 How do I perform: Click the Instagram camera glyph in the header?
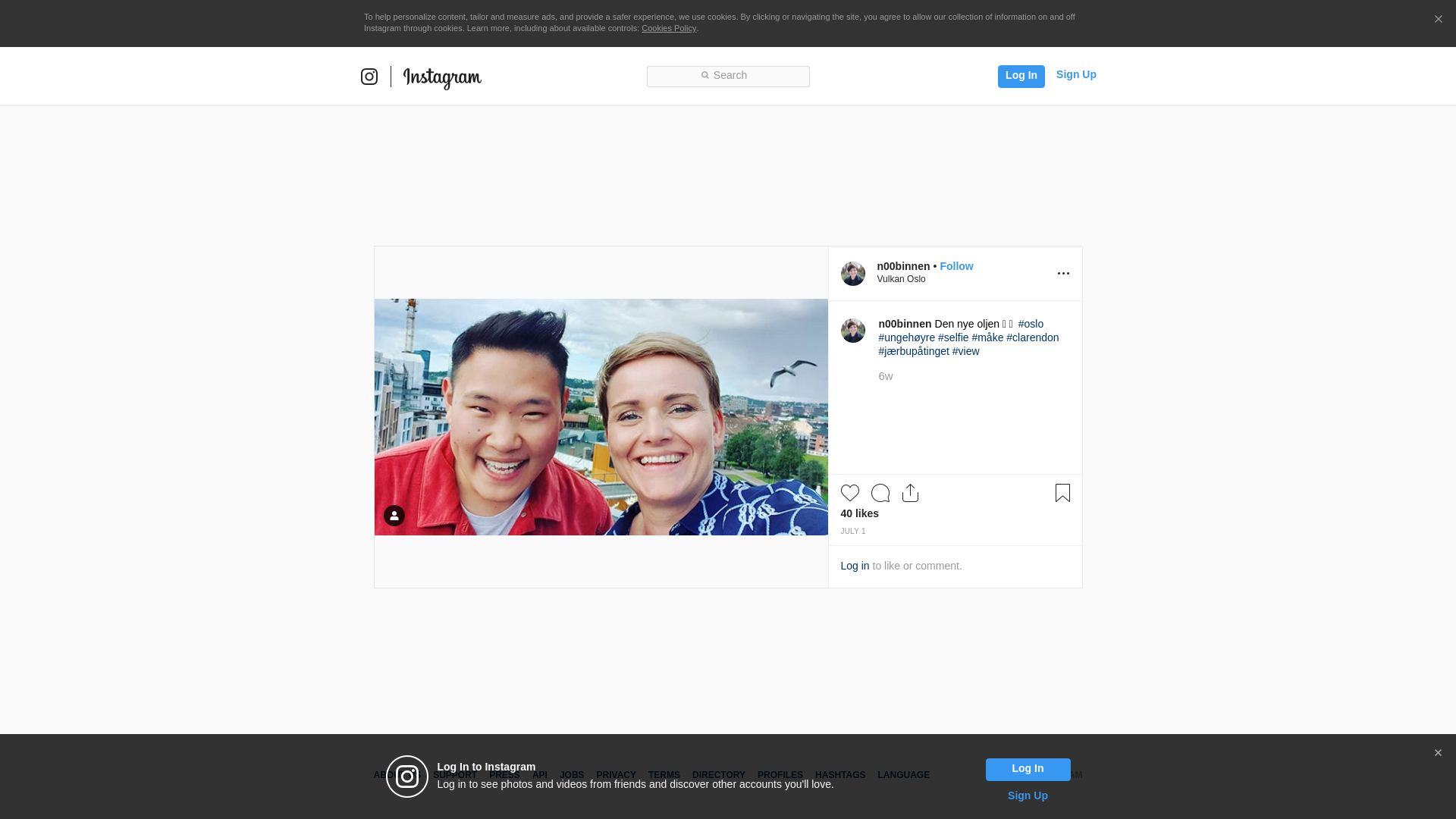coord(369,77)
